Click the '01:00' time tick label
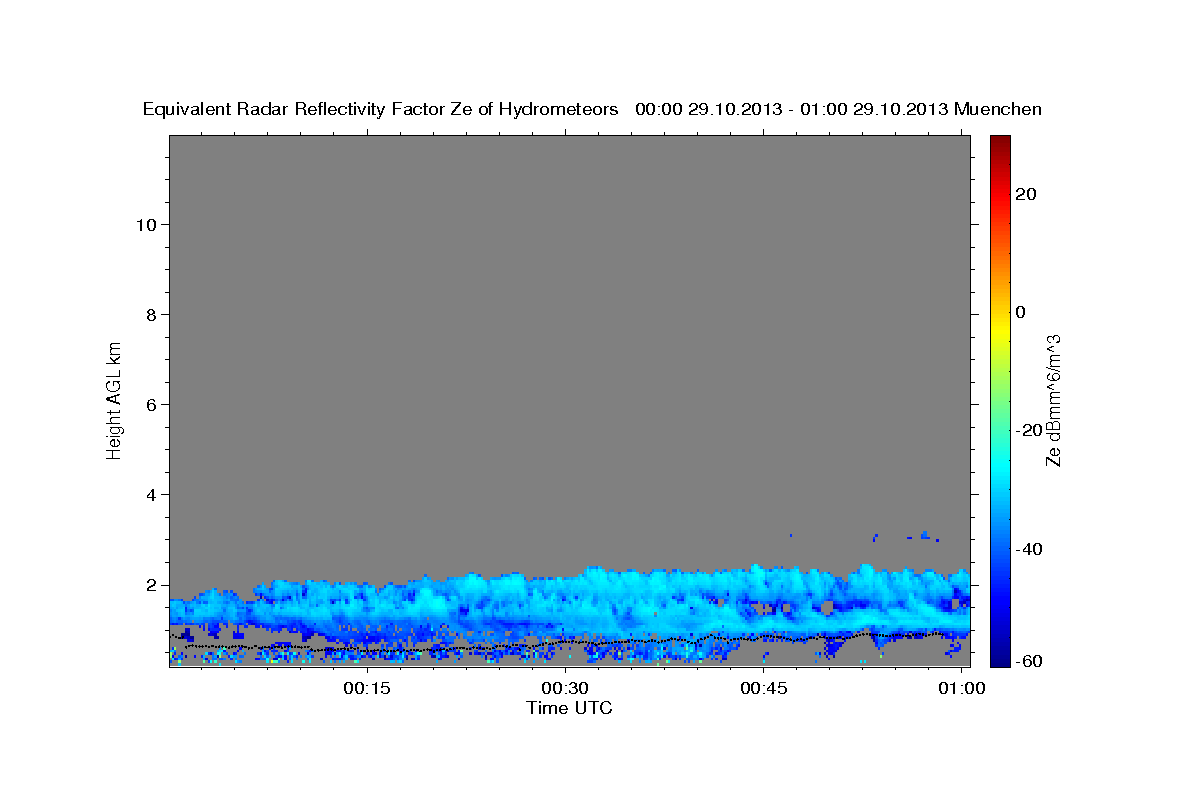Viewport: 1200px width, 800px height. [962, 688]
